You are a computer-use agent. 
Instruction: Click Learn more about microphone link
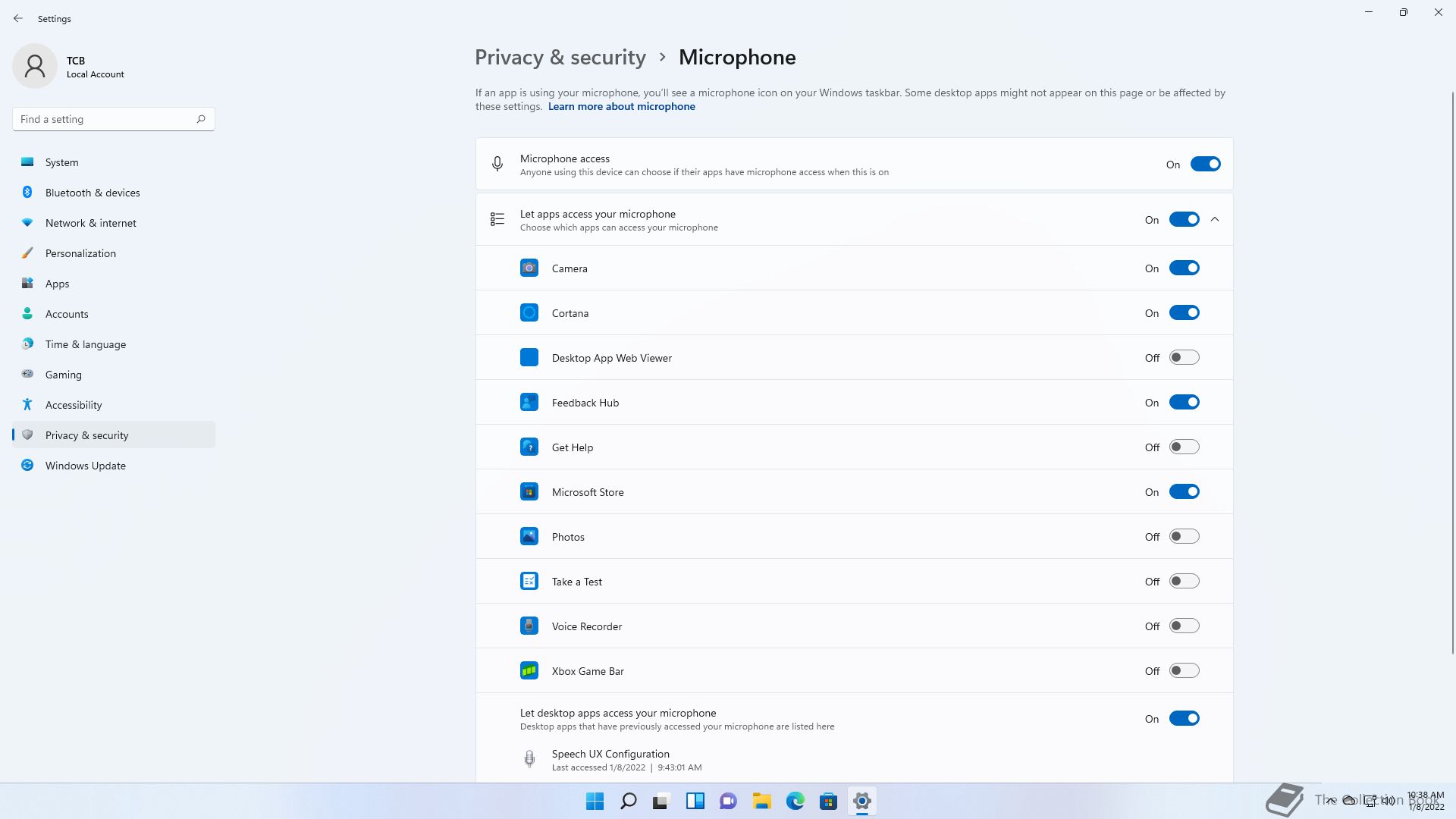pyautogui.click(x=621, y=106)
